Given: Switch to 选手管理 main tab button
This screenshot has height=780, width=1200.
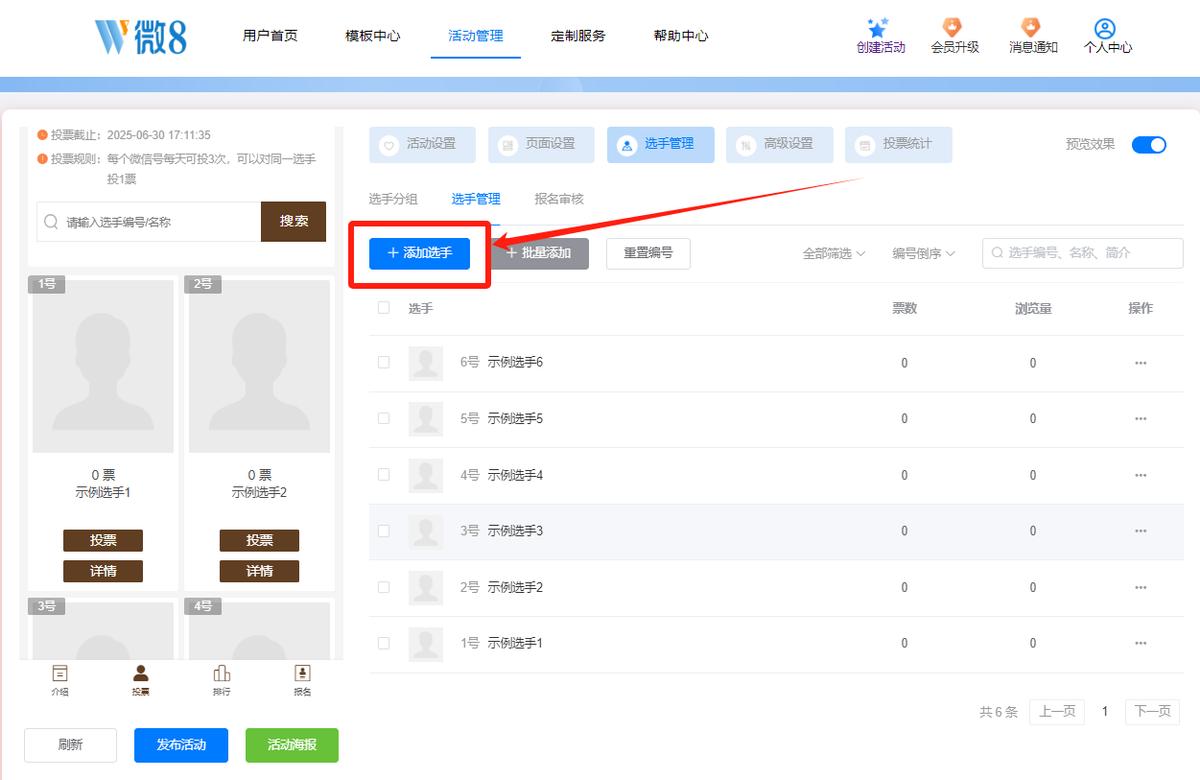Looking at the screenshot, I should [661, 144].
